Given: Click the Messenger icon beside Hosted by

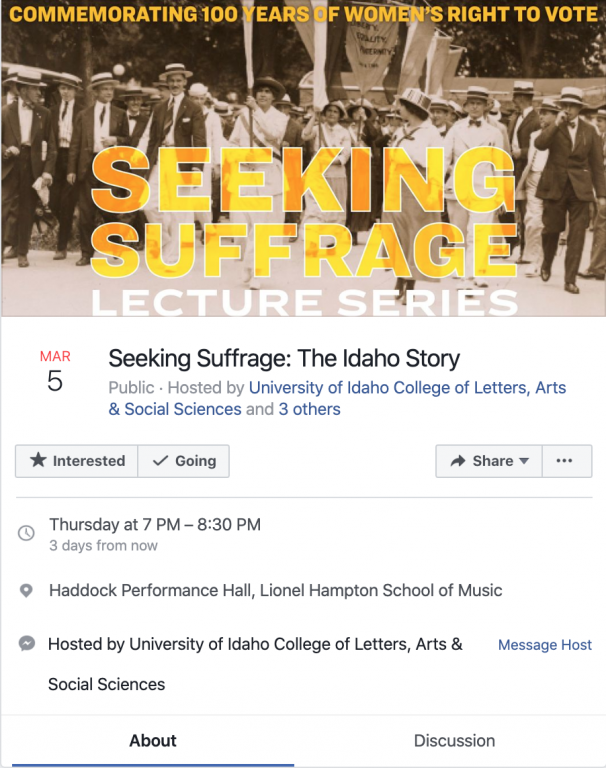Looking at the screenshot, I should click(27, 645).
